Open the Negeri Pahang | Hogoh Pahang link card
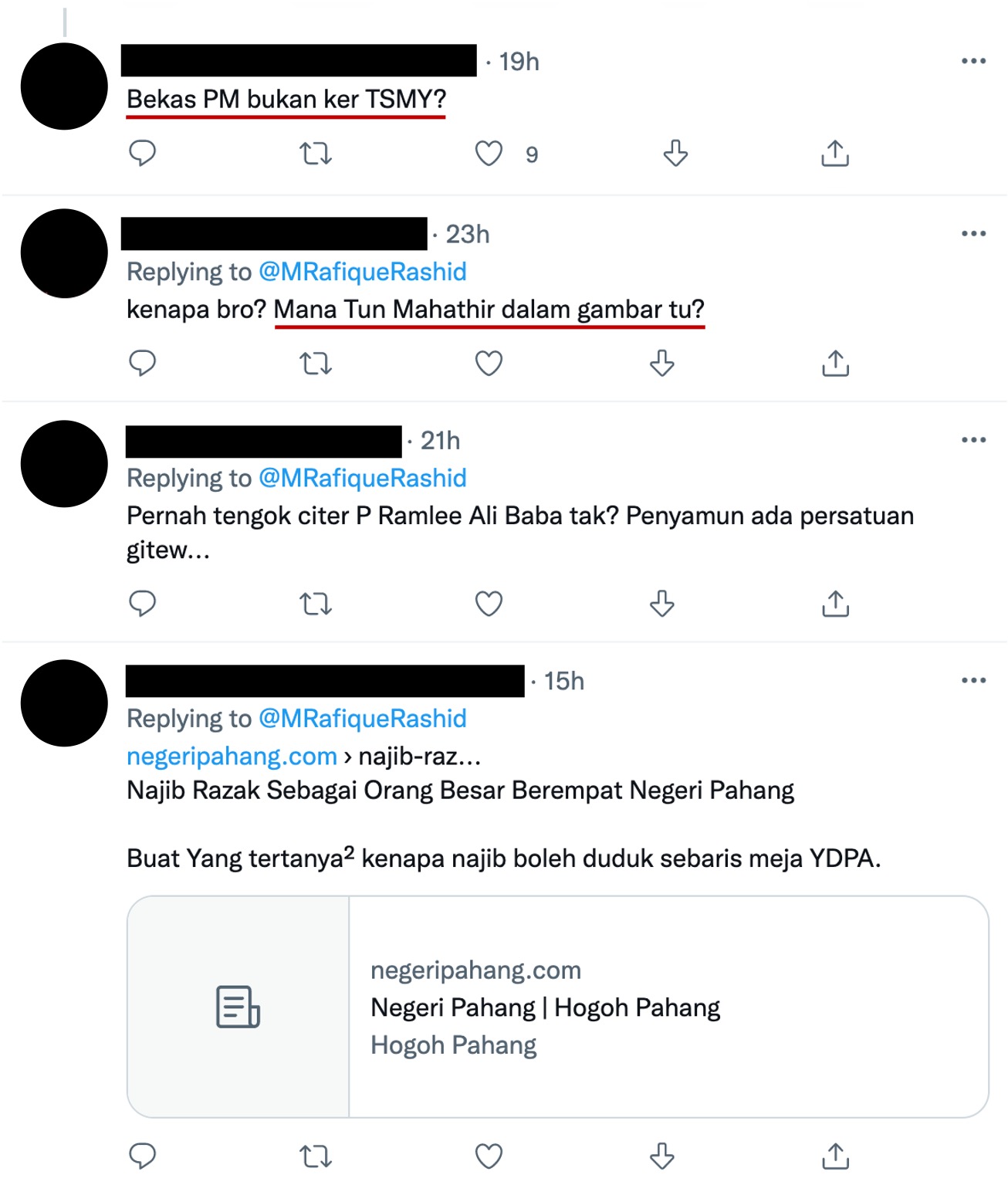 coord(557,1006)
